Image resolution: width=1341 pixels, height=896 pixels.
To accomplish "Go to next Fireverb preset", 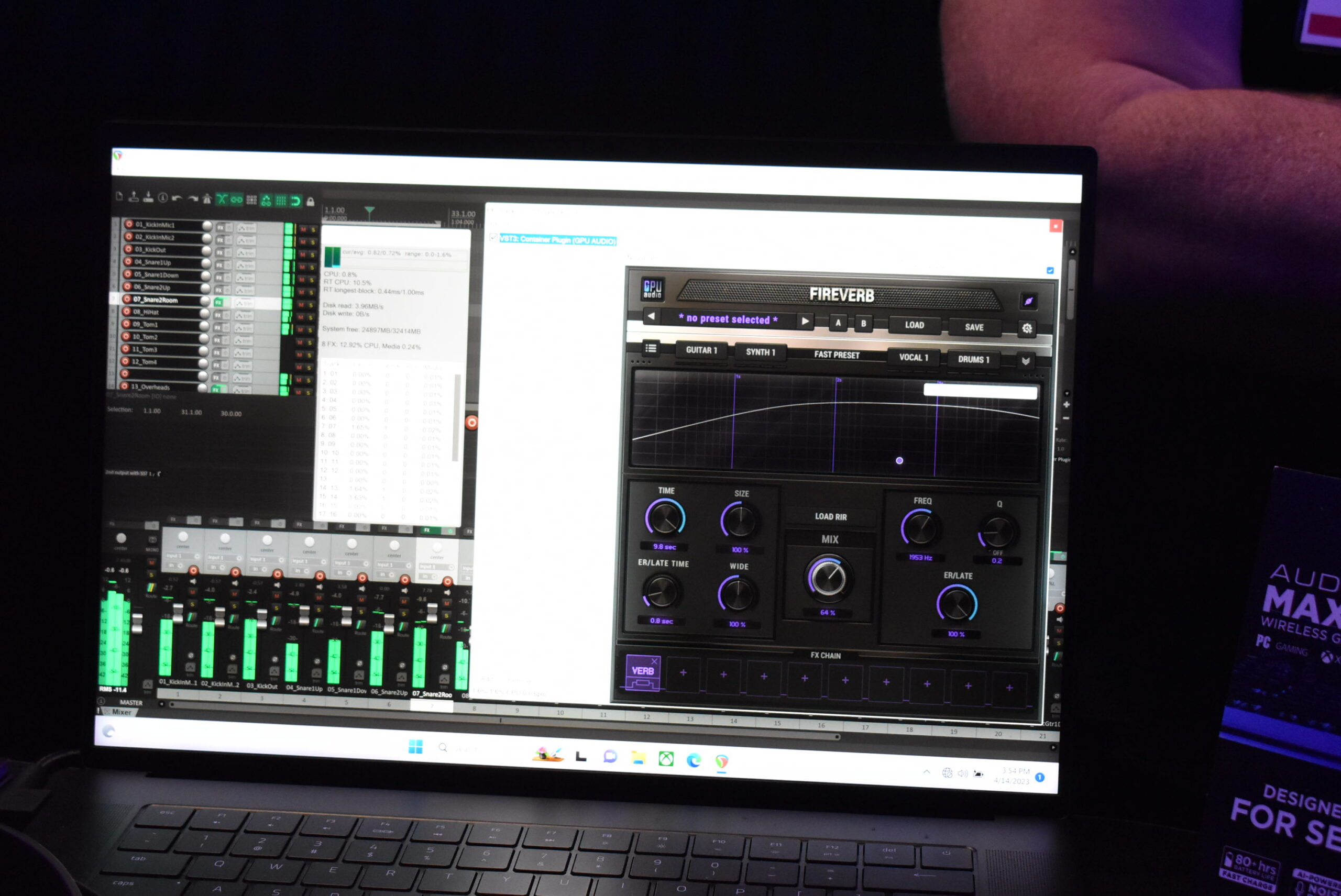I will [x=805, y=321].
